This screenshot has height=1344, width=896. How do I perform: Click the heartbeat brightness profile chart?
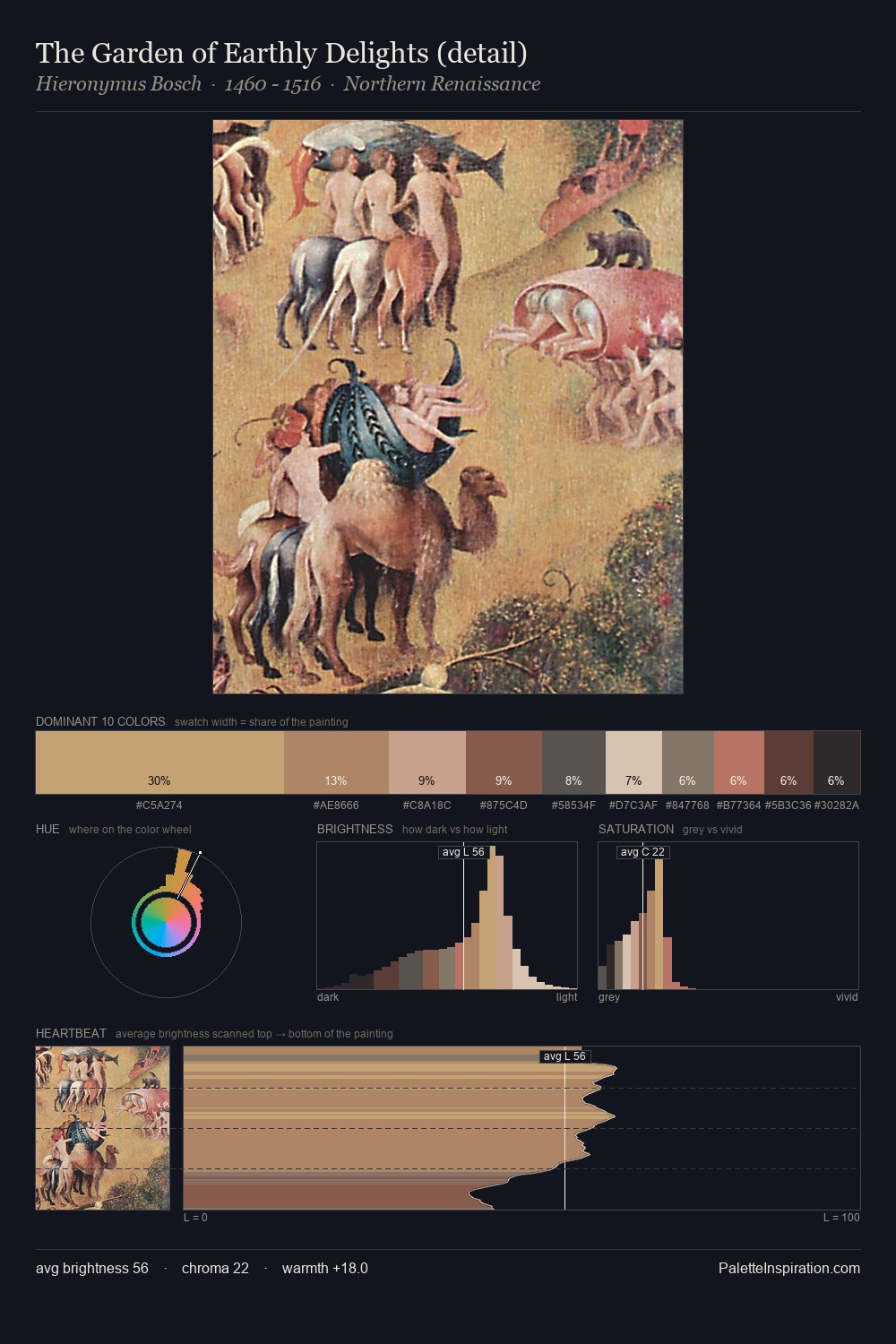coord(522,1128)
